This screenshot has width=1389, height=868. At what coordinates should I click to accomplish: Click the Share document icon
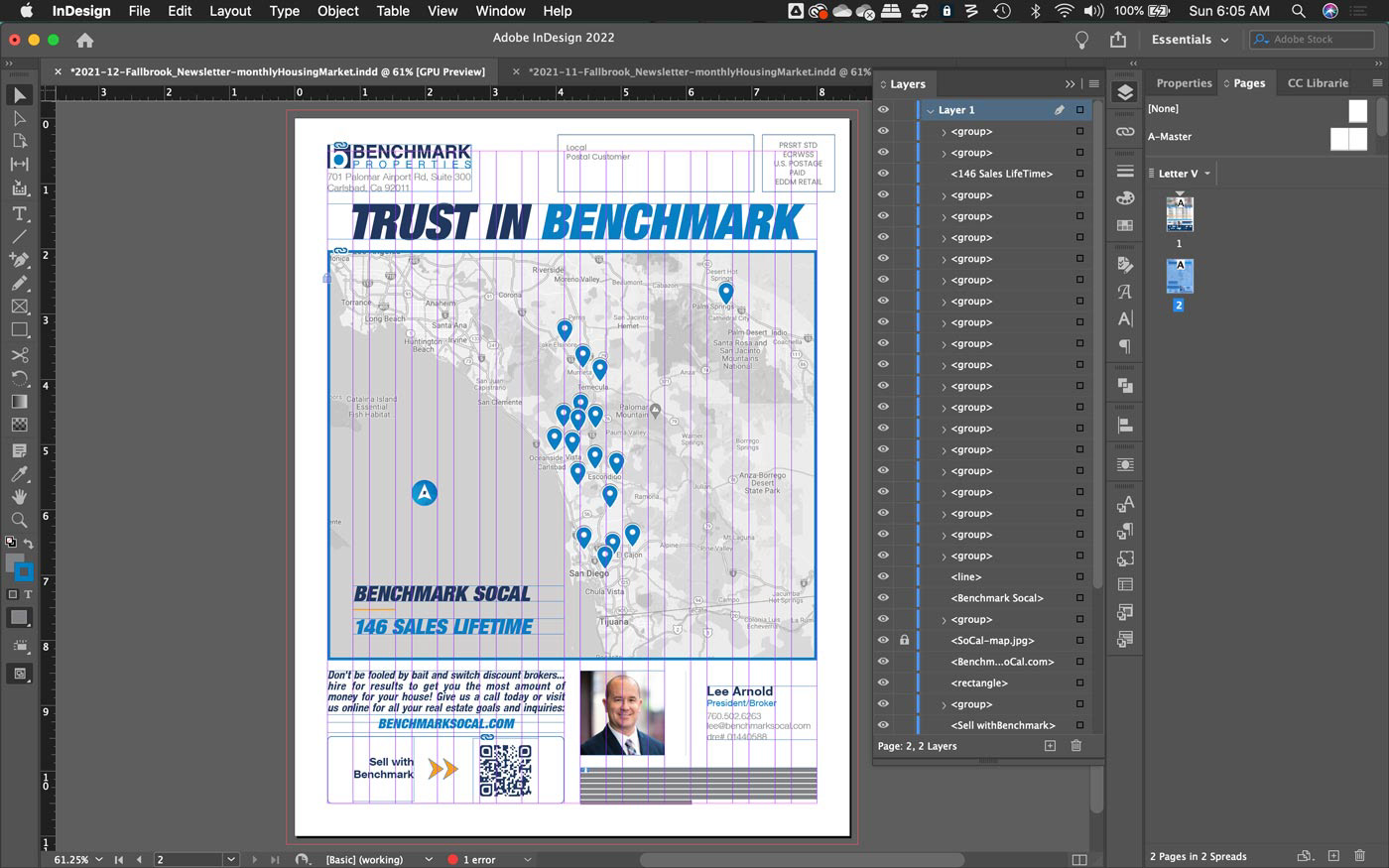click(x=1118, y=40)
